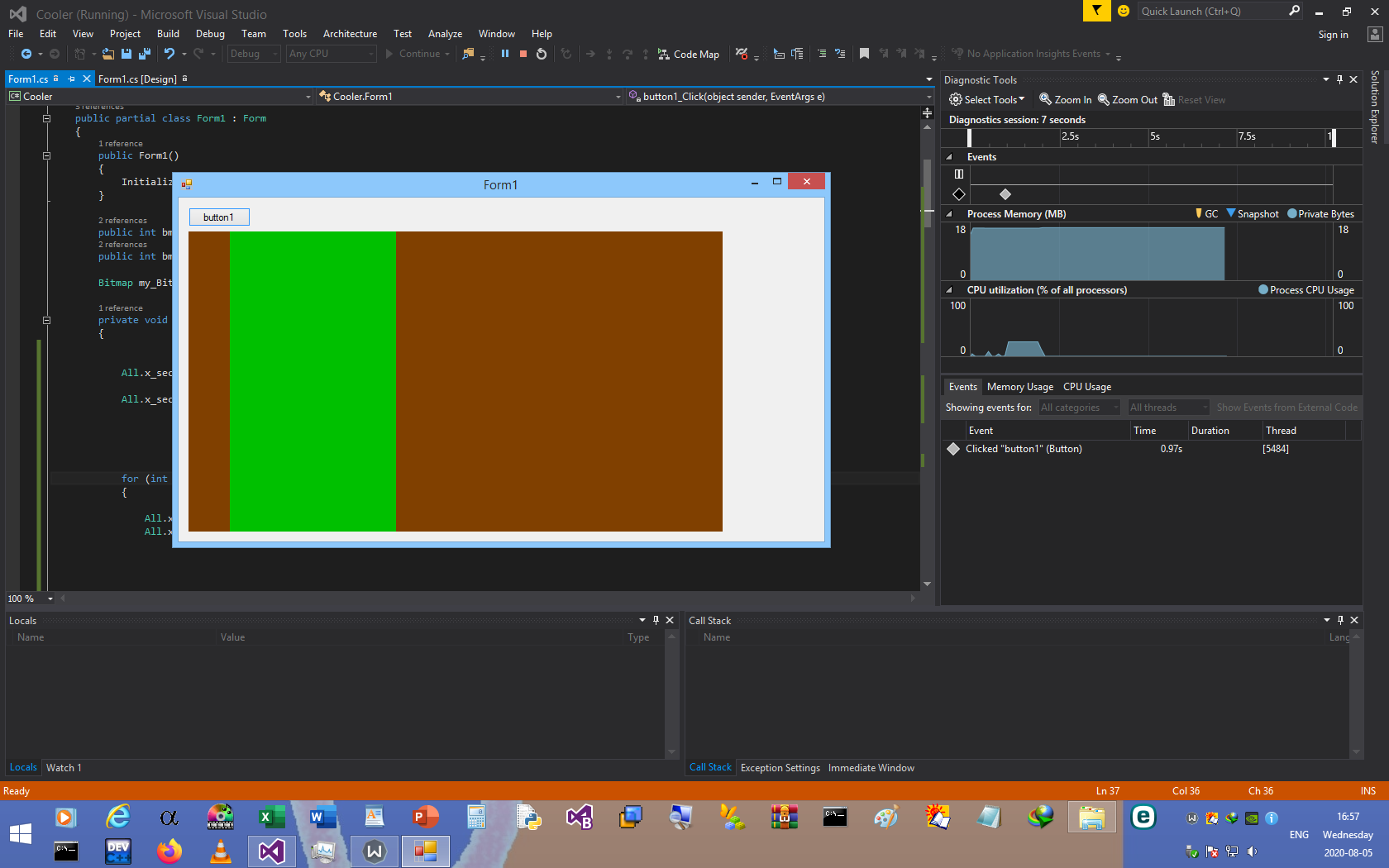Click the Quick Launch search box
The width and height of the screenshot is (1389, 868).
pos(1220,11)
